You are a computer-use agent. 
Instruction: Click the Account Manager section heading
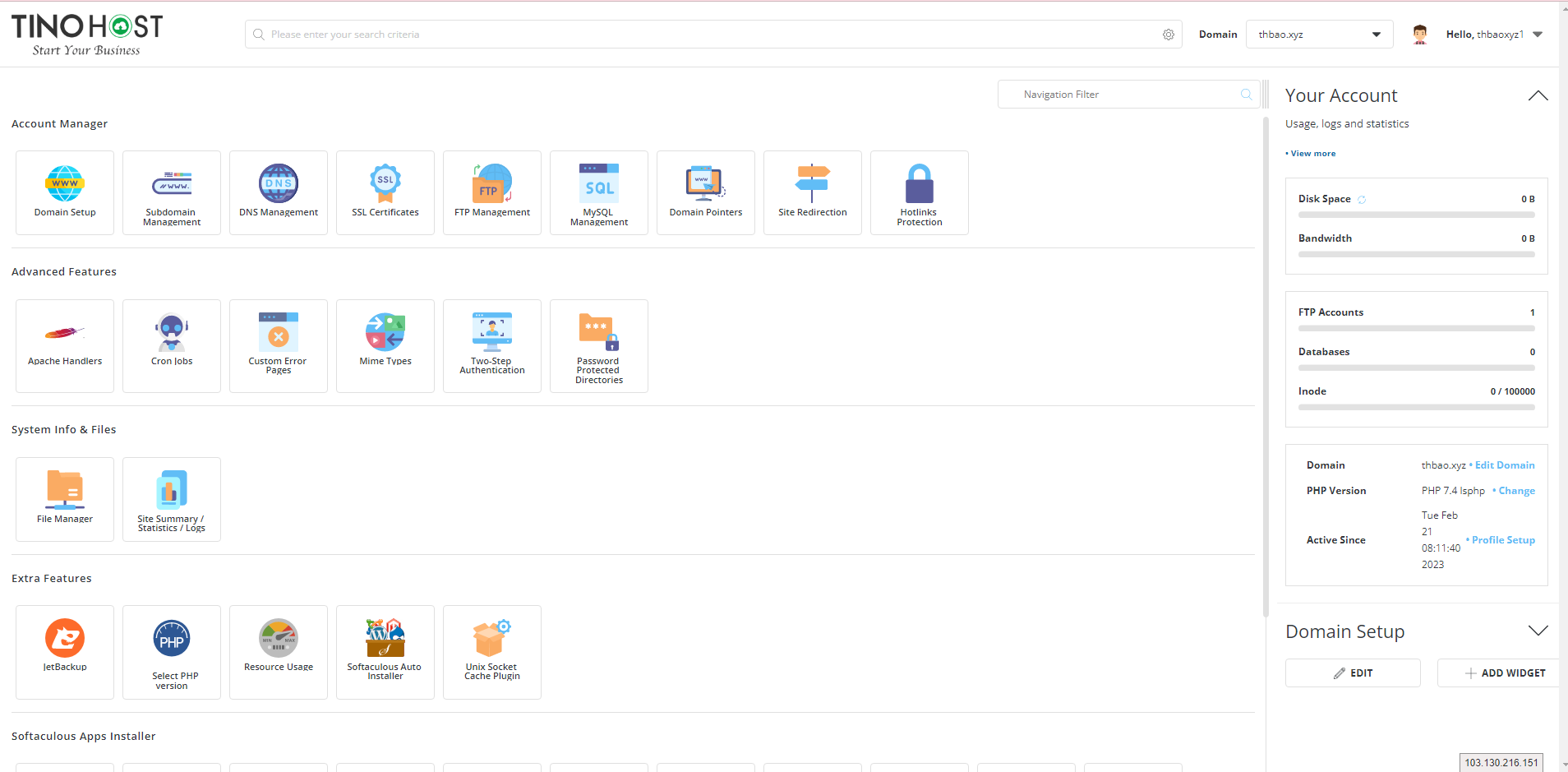[59, 124]
